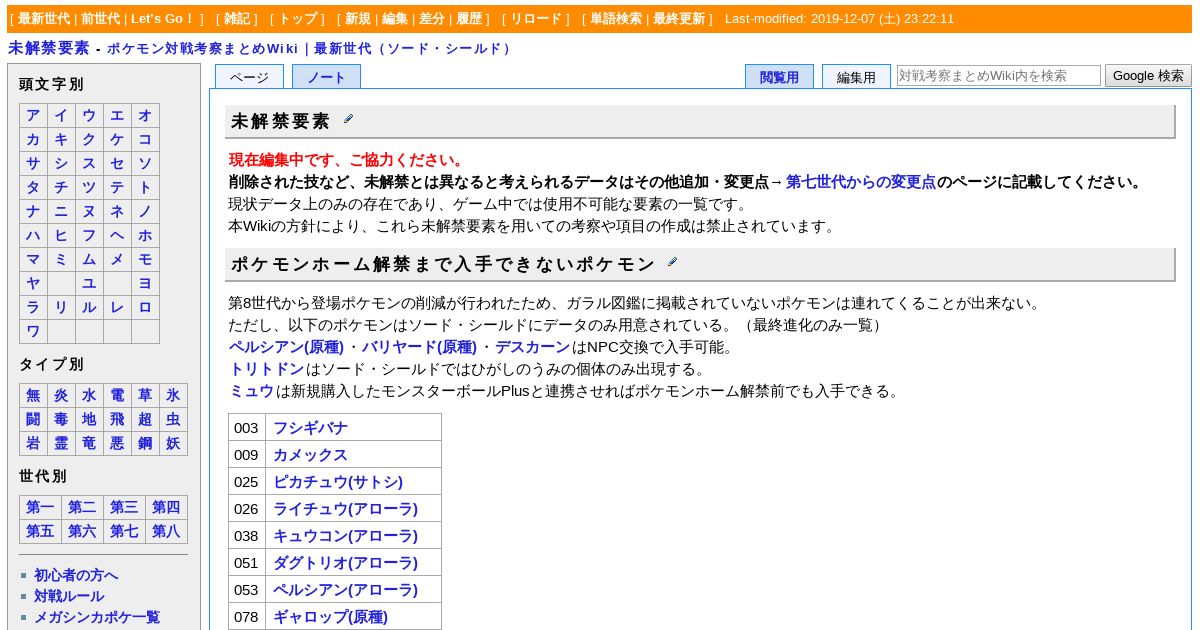
Task: Open Let's Go! in the top bar
Action: click(x=163, y=19)
